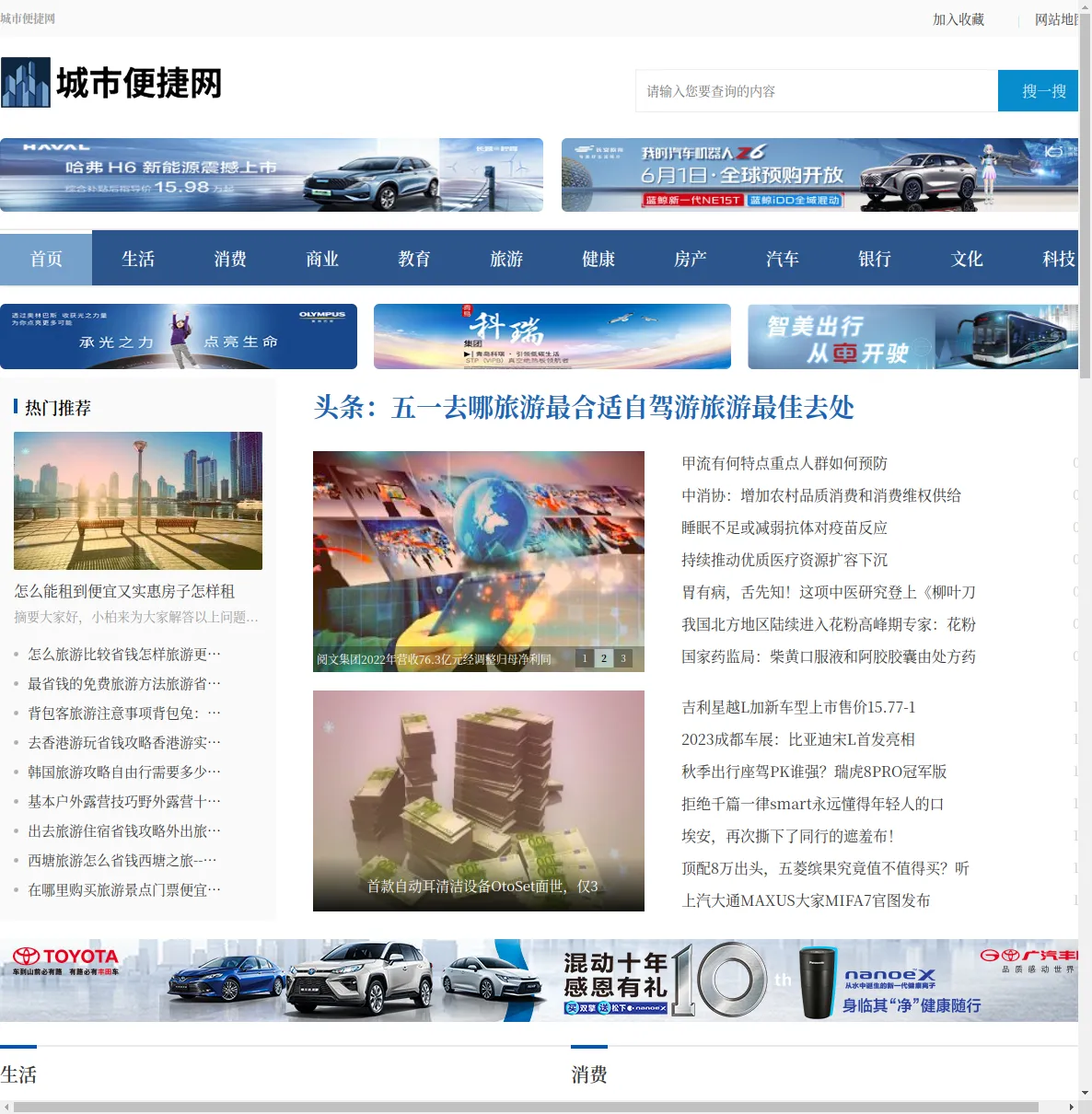The width and height of the screenshot is (1092, 1114).
Task: Open 怎么旅游比较省钱 list item
Action: tap(124, 654)
